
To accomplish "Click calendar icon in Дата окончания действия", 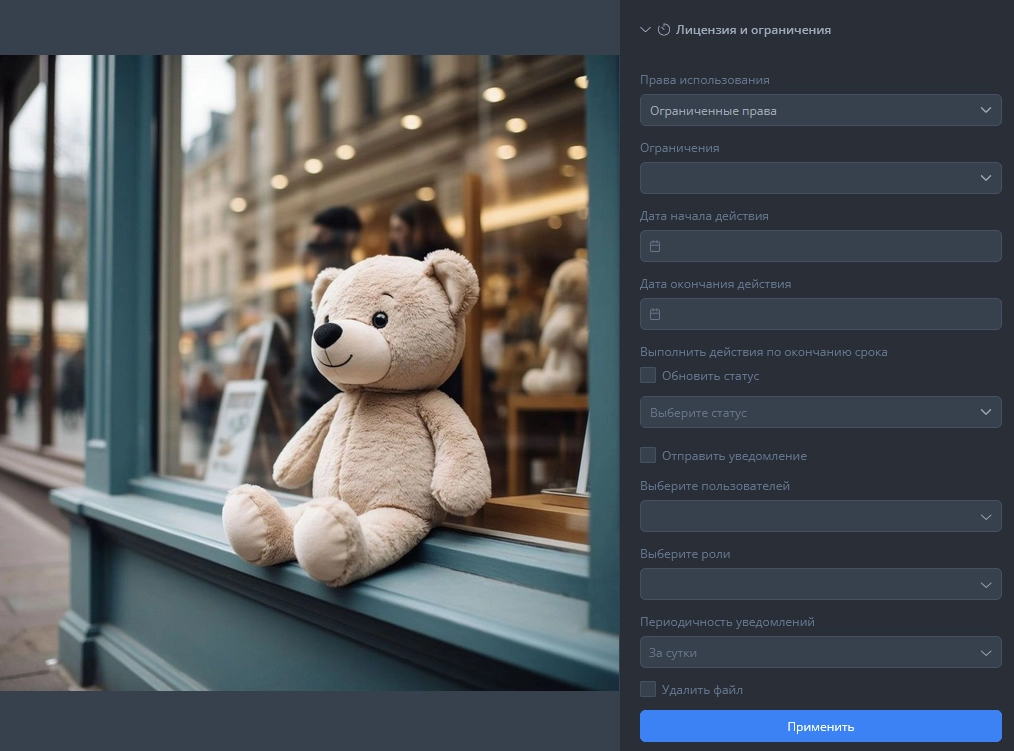I will point(655,314).
